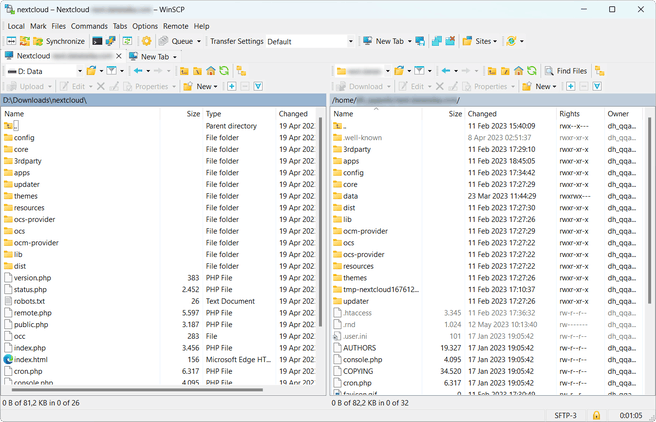Click the Keep Remote Directory up to Date icon
The height and width of the screenshot is (422, 656).
tap(127, 41)
